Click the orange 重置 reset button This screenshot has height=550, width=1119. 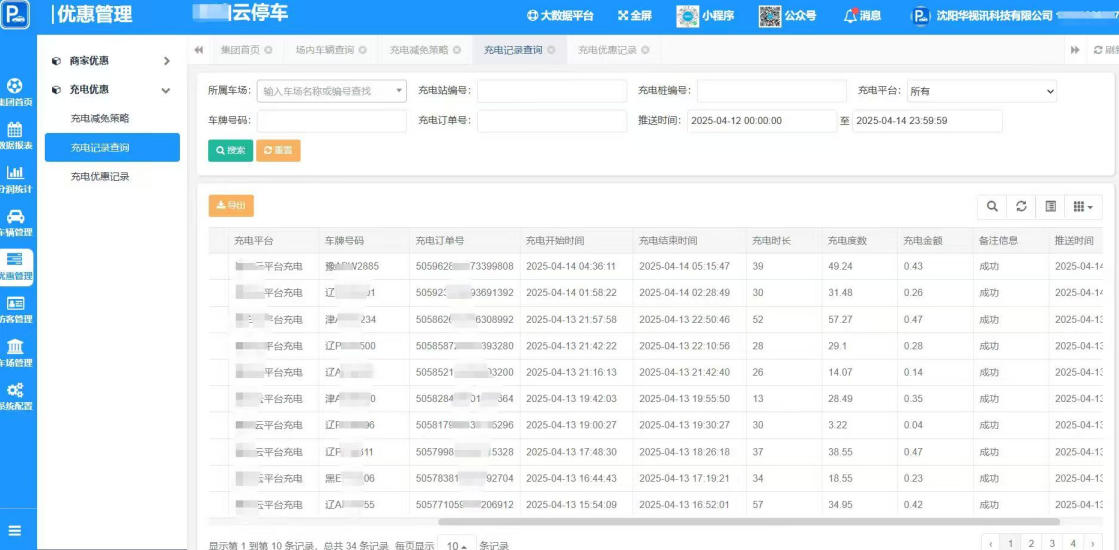(278, 151)
